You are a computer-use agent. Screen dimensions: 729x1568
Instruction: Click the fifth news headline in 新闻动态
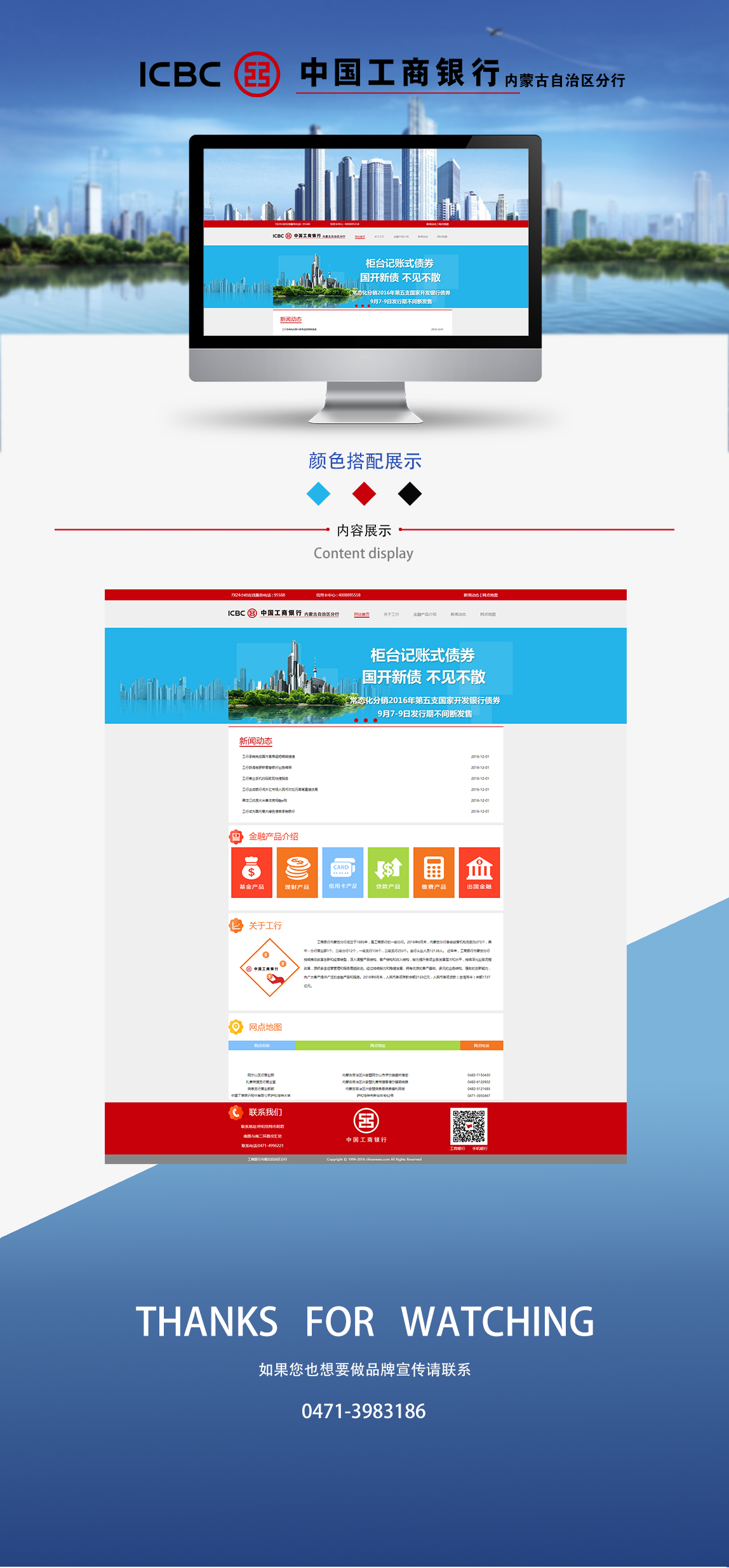[264, 800]
